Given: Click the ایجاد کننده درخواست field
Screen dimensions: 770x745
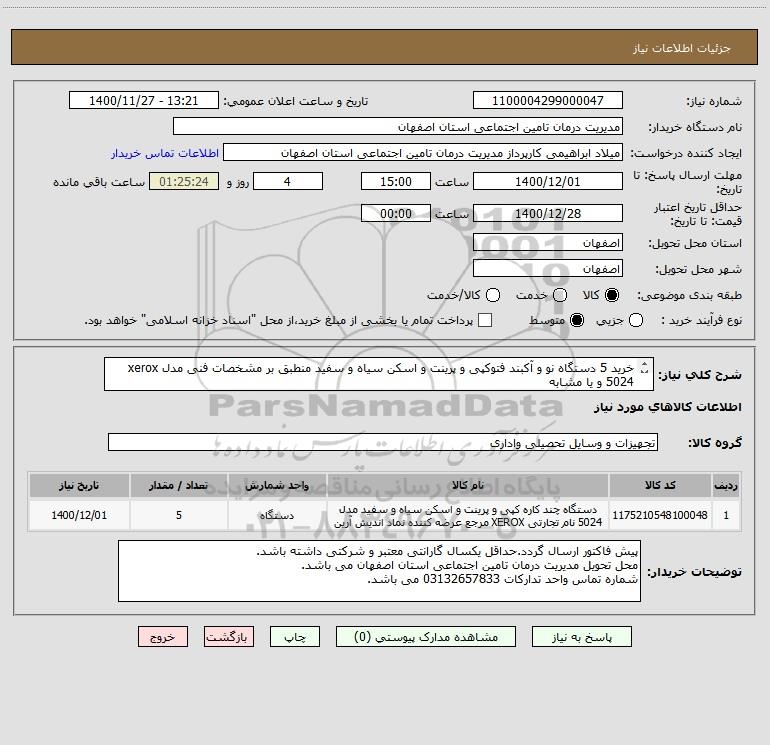Looking at the screenshot, I should 423,152.
